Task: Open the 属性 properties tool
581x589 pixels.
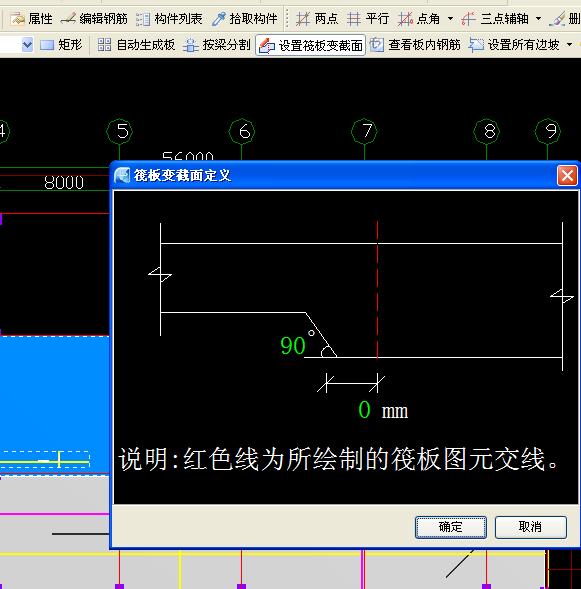Action: coord(31,18)
